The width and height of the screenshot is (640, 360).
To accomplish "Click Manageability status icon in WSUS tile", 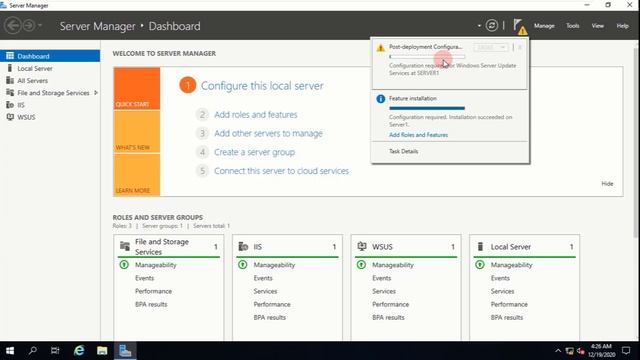I will [361, 265].
